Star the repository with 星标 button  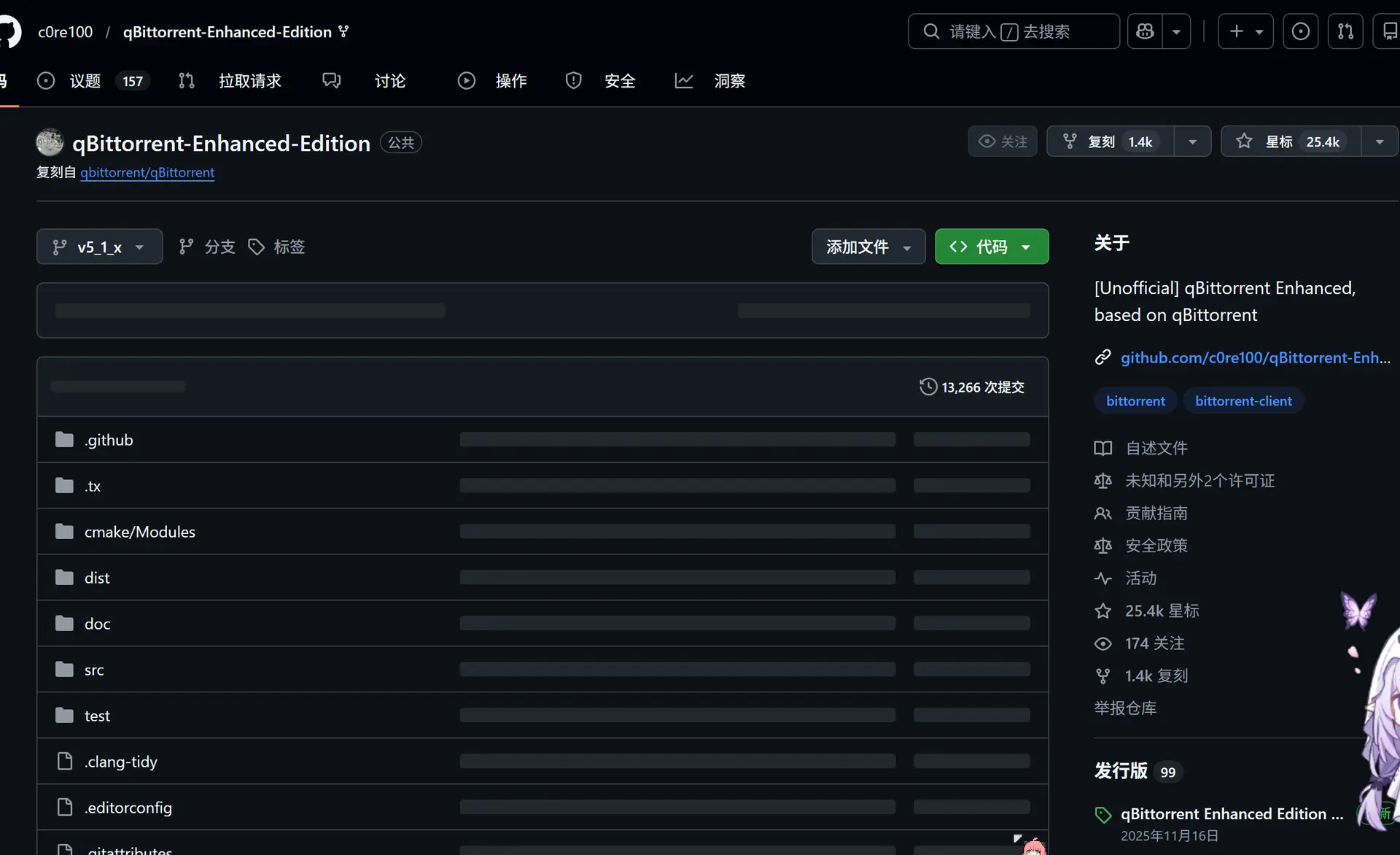1291,142
